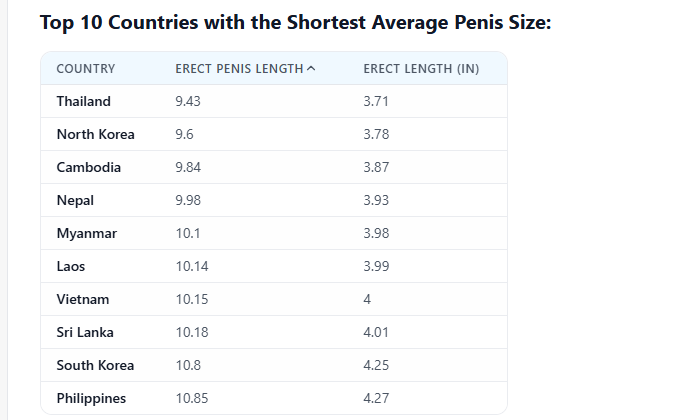The height and width of the screenshot is (420, 674).
Task: Select the Thailand row
Action: [x=84, y=101]
